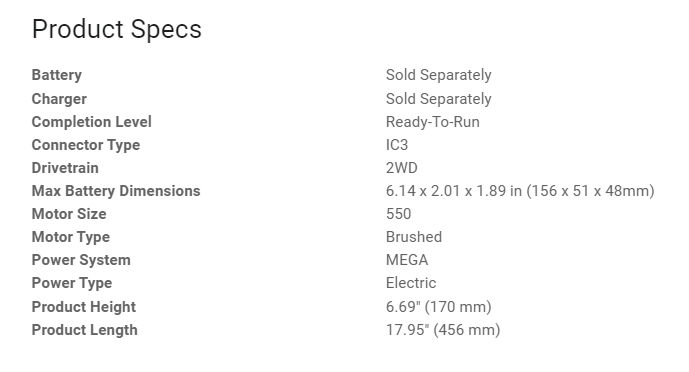Screen dimensions: 689x372
Task: Select the Max Battery Dimensions label
Action: point(116,191)
